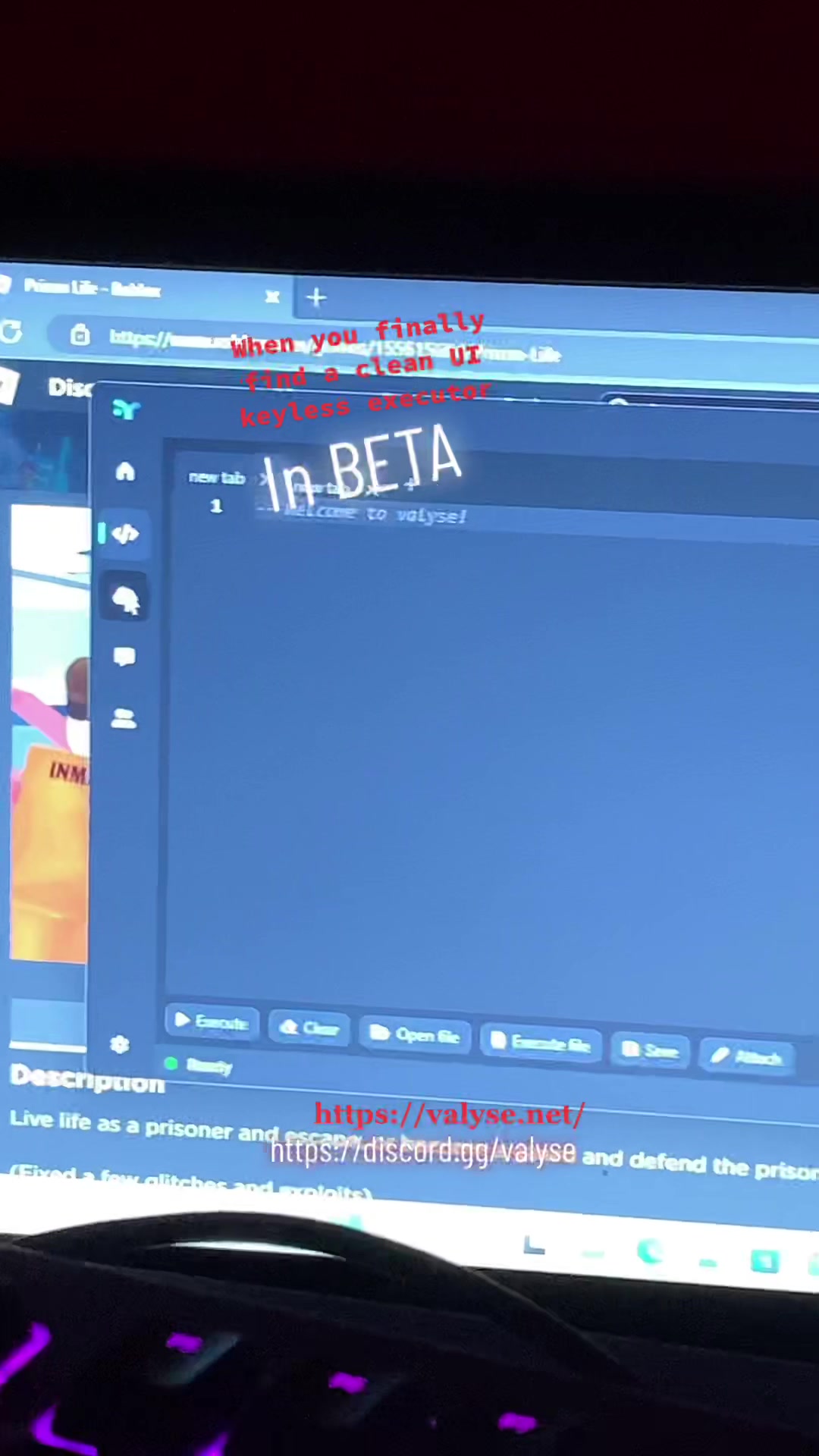
Task: Click the Prison Life game thumbnail
Action: coord(50,734)
